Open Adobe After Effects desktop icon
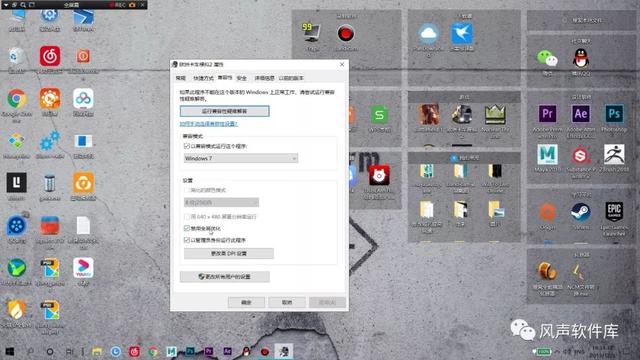The width and height of the screenshot is (640, 360). coord(580,114)
